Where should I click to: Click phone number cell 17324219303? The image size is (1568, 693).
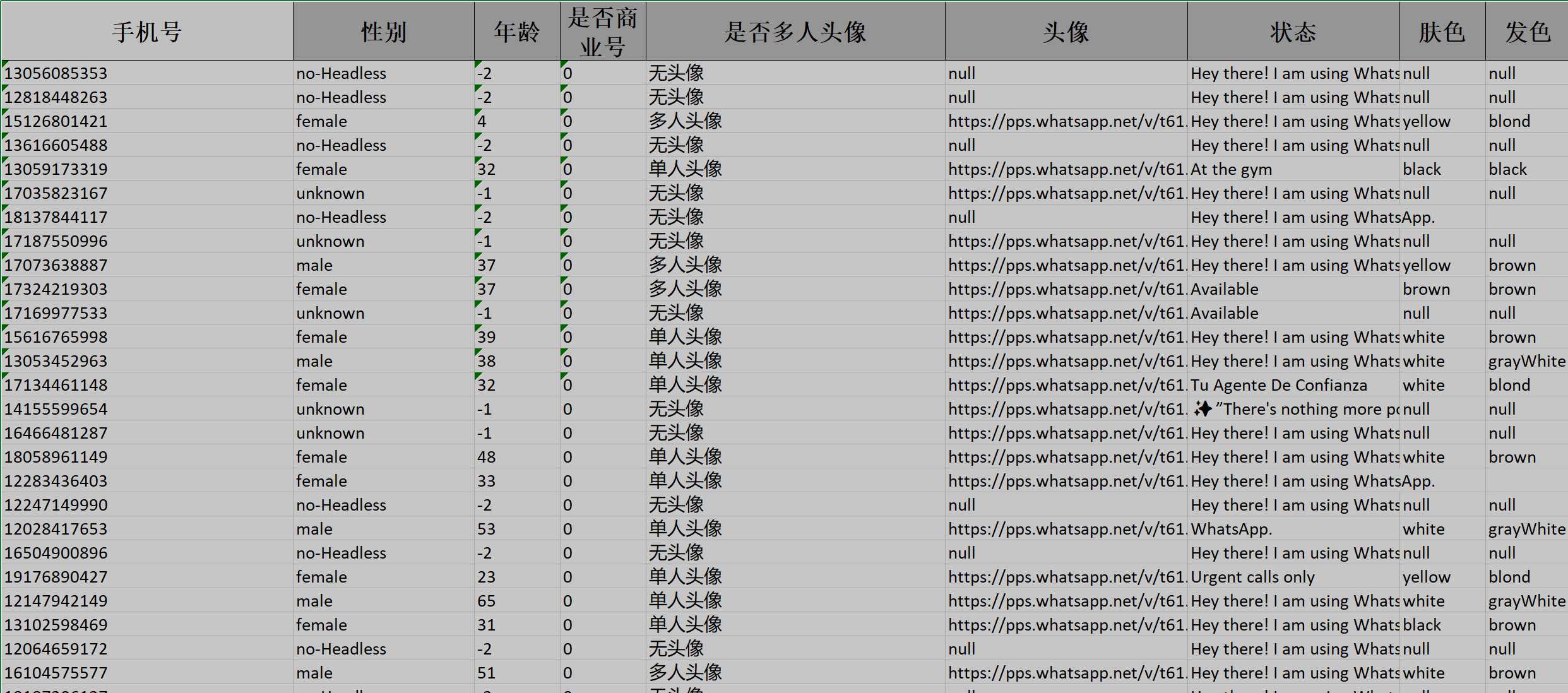pos(147,289)
